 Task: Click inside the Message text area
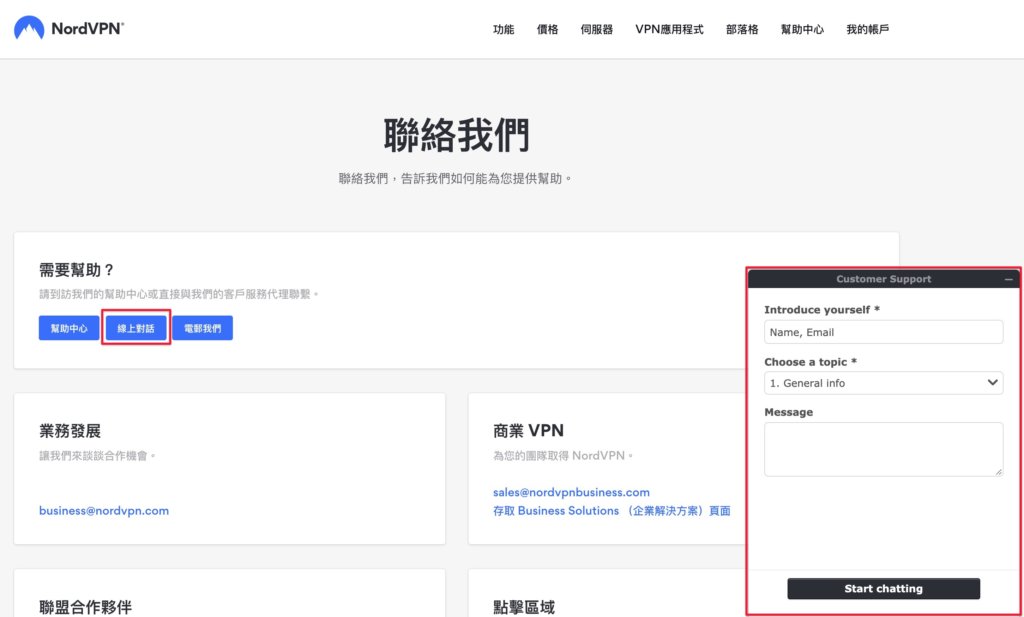883,449
